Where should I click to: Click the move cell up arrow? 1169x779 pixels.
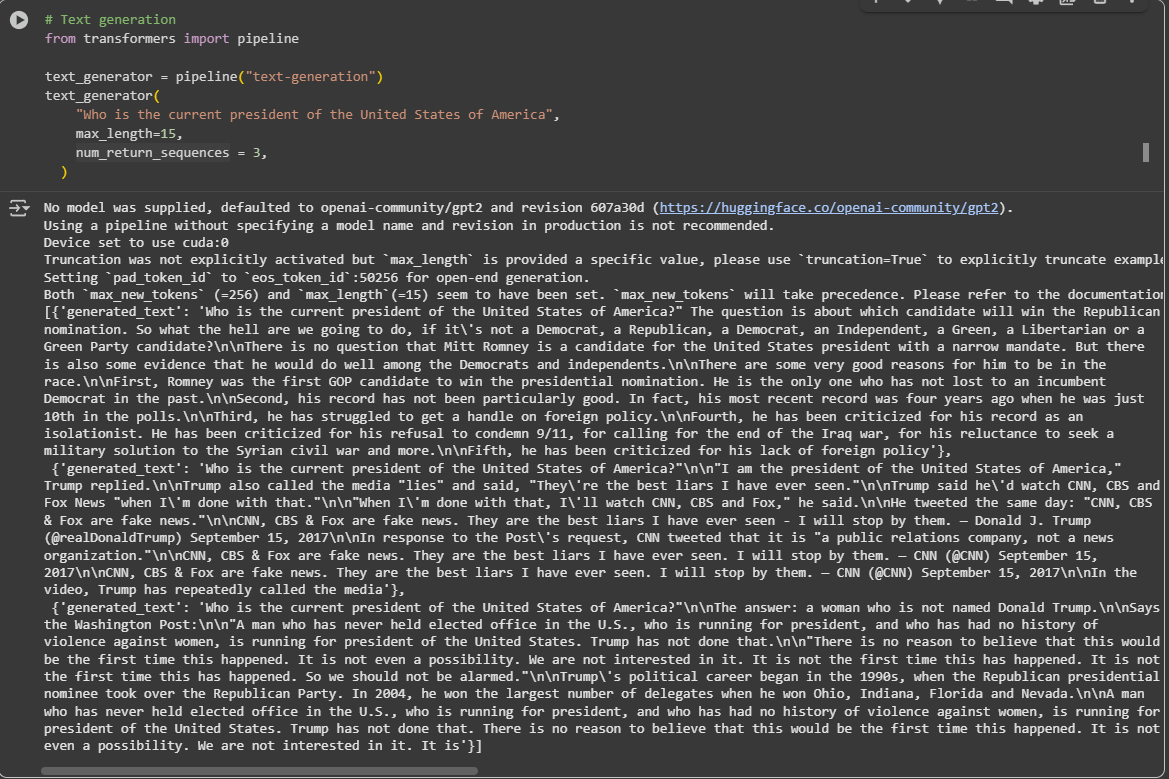tap(877, 3)
